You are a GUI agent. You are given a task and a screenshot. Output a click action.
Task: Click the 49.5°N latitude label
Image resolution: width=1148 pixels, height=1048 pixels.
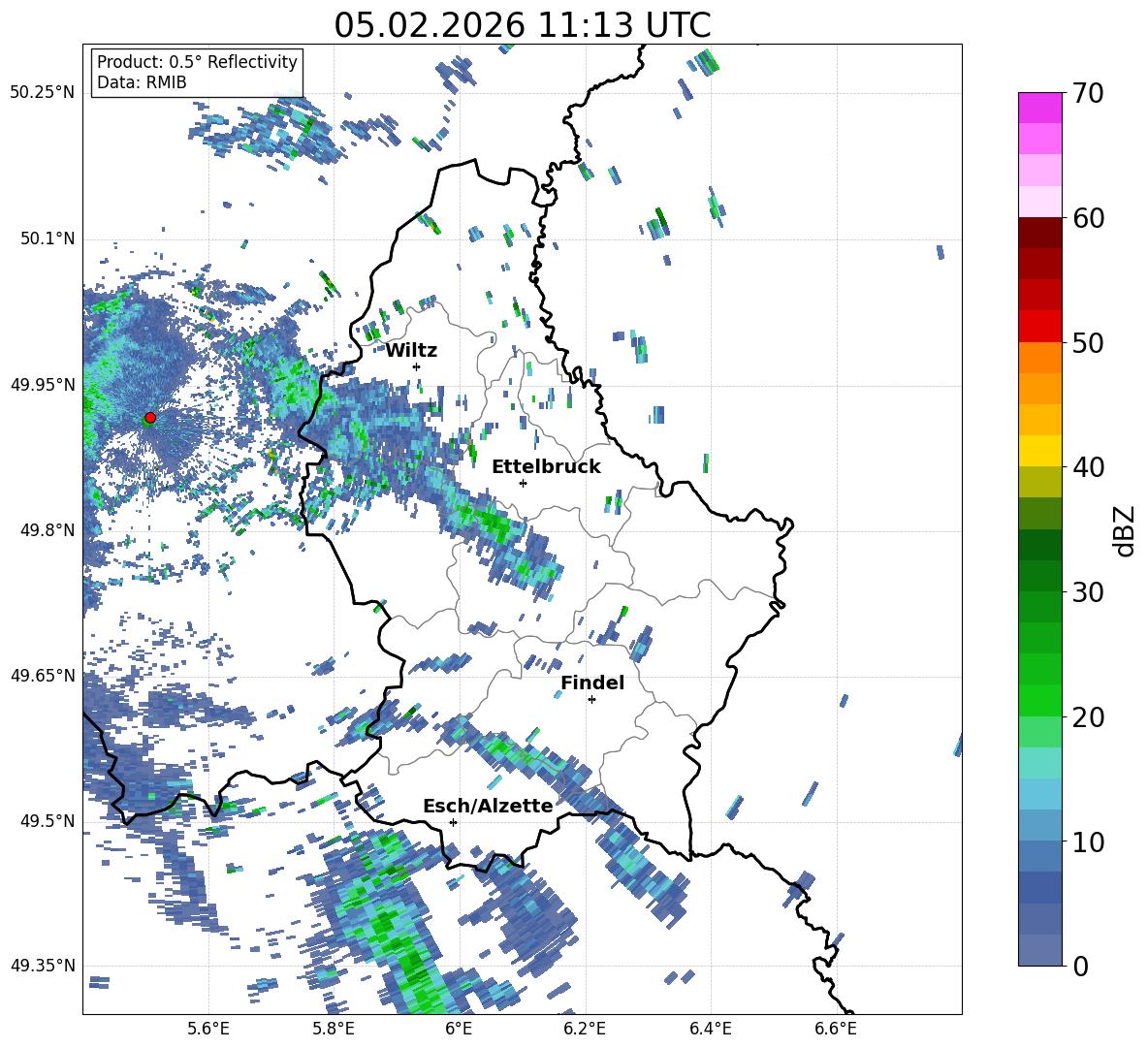pos(47,821)
